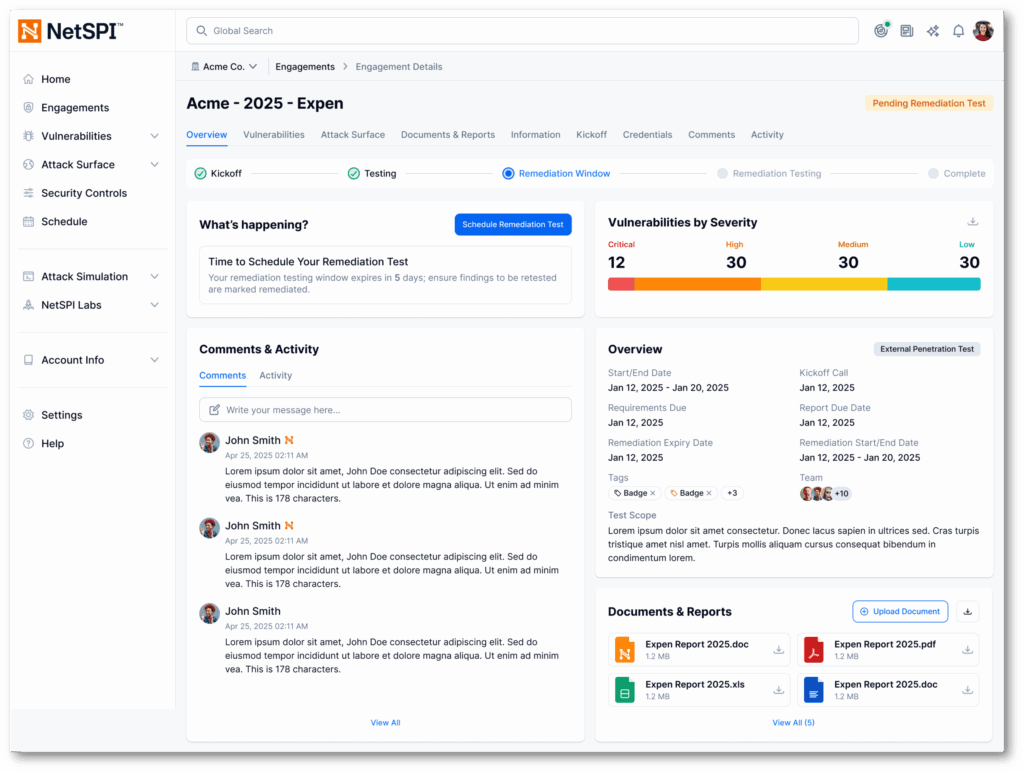The width and height of the screenshot is (1024, 772).
Task: Click the NetSPI Labs flask icon
Action: (x=28, y=305)
